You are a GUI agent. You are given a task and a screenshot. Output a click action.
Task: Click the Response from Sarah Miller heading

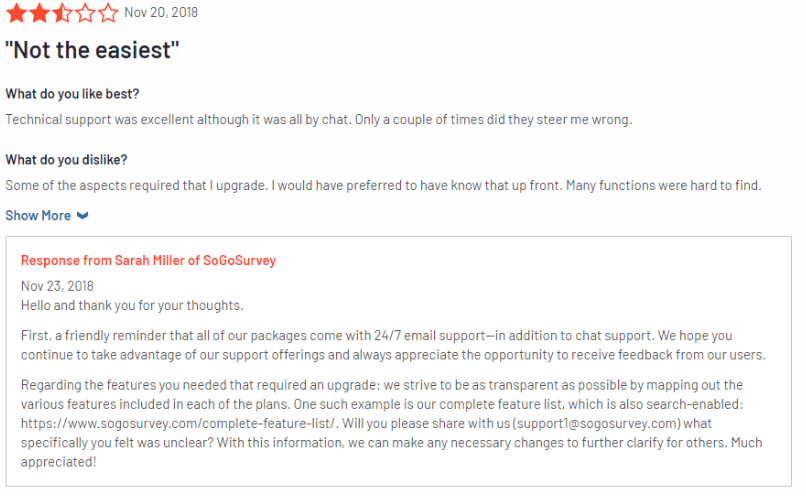point(148,261)
